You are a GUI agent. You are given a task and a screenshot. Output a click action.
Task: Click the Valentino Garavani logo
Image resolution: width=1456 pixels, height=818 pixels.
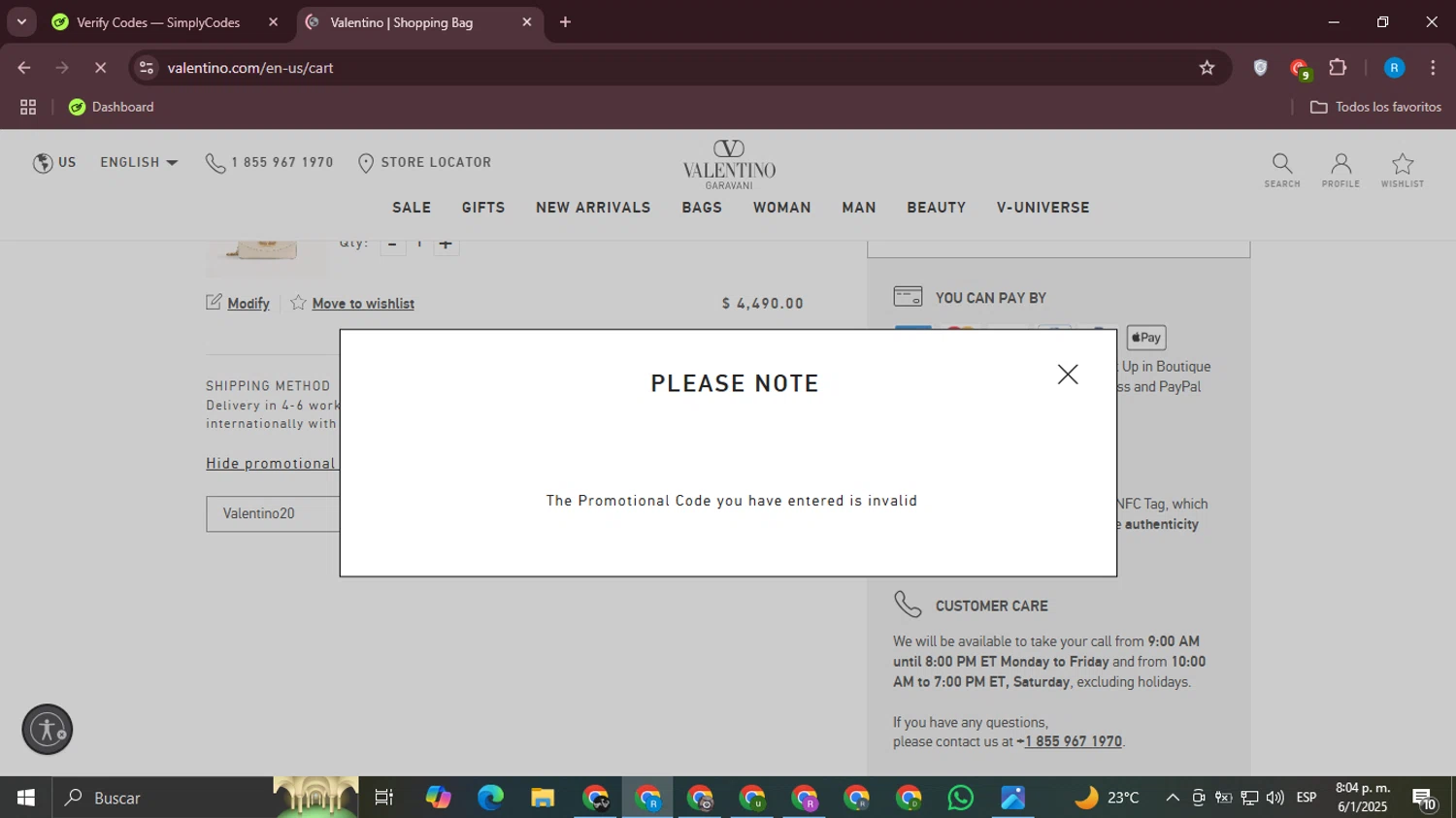(x=729, y=165)
